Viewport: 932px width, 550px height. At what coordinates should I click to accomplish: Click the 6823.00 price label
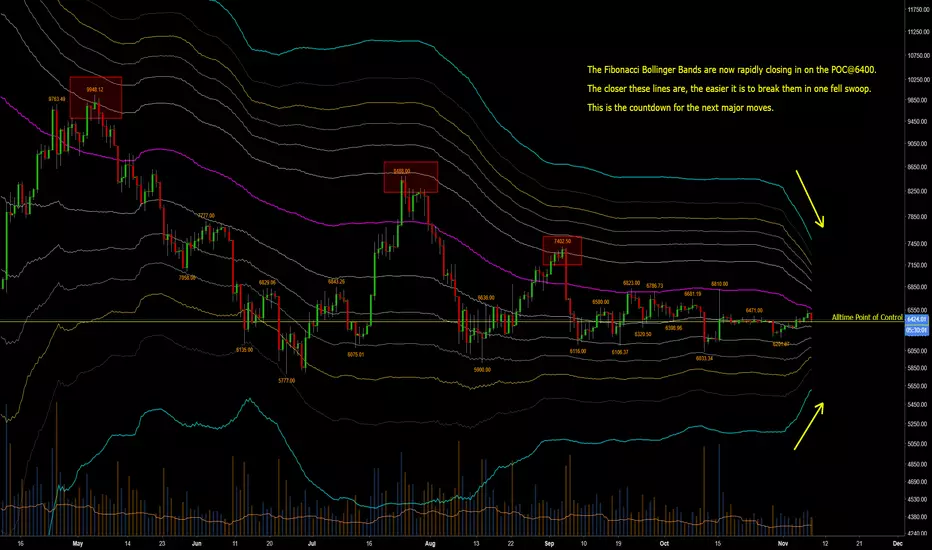tap(631, 284)
